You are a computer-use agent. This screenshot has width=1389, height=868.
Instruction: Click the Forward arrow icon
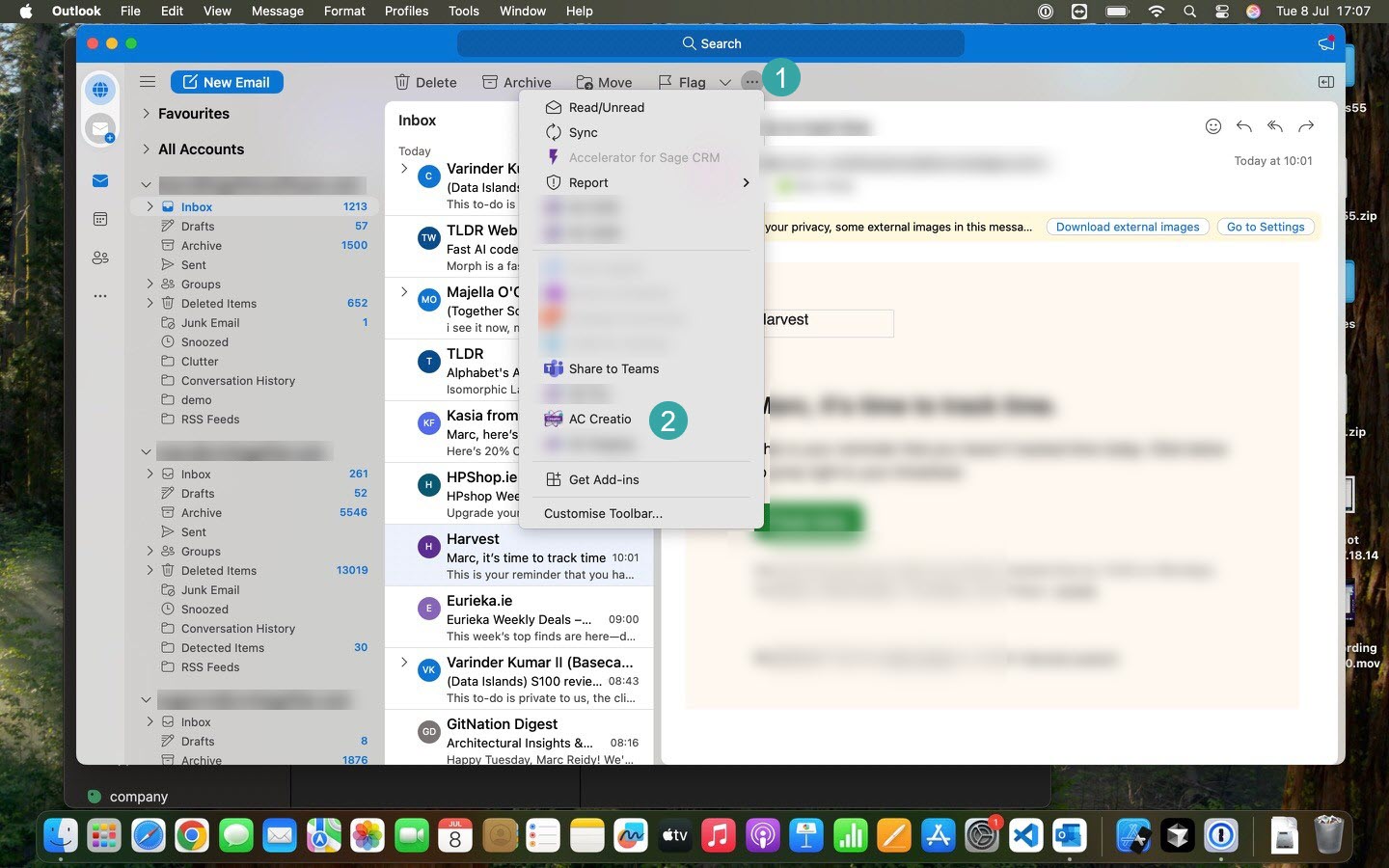pyautogui.click(x=1306, y=126)
